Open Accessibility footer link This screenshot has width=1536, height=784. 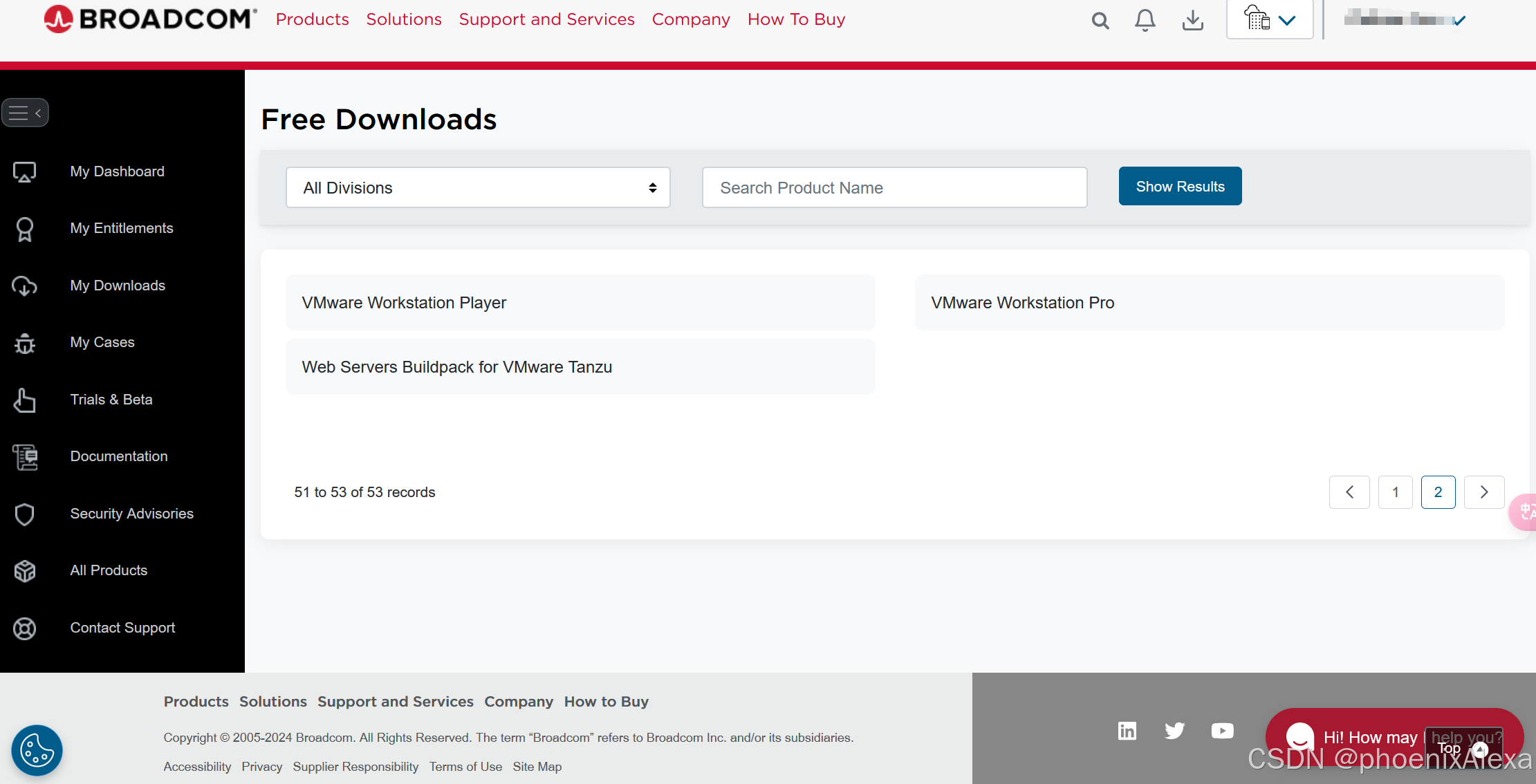coord(197,767)
